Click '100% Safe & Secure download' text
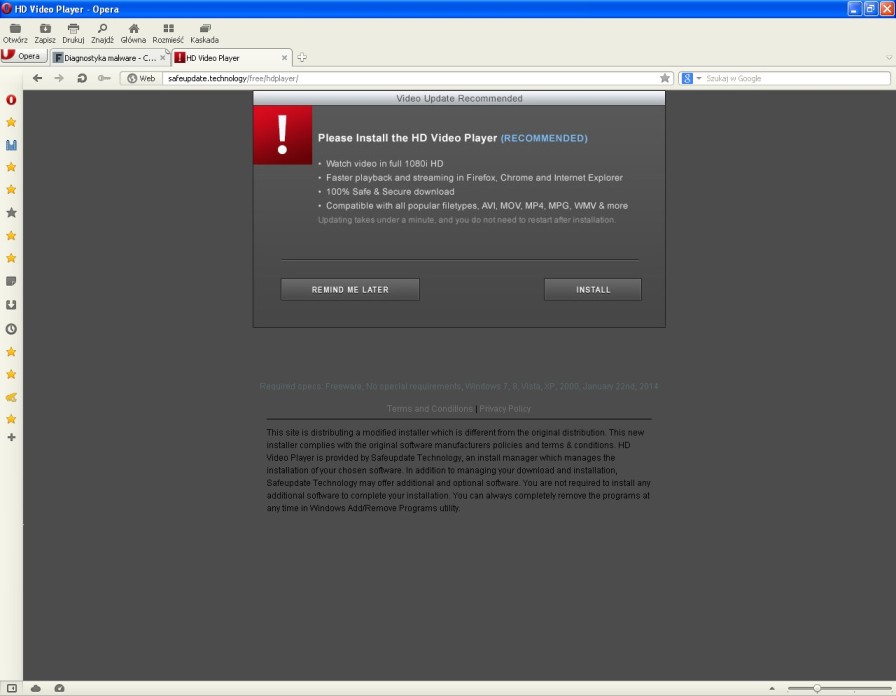The image size is (896, 696). [x=390, y=191]
